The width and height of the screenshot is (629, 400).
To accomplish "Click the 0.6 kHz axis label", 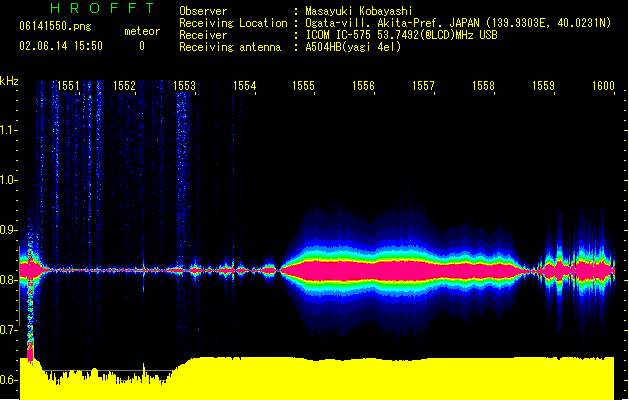I will tap(8, 380).
